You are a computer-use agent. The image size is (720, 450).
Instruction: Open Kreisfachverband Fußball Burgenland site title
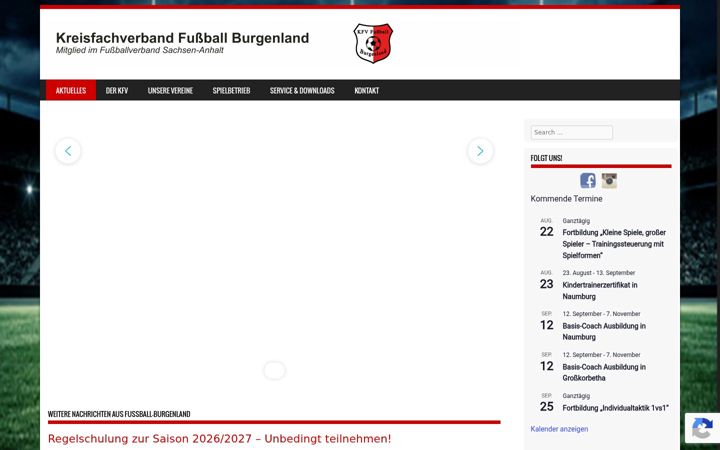coord(182,38)
